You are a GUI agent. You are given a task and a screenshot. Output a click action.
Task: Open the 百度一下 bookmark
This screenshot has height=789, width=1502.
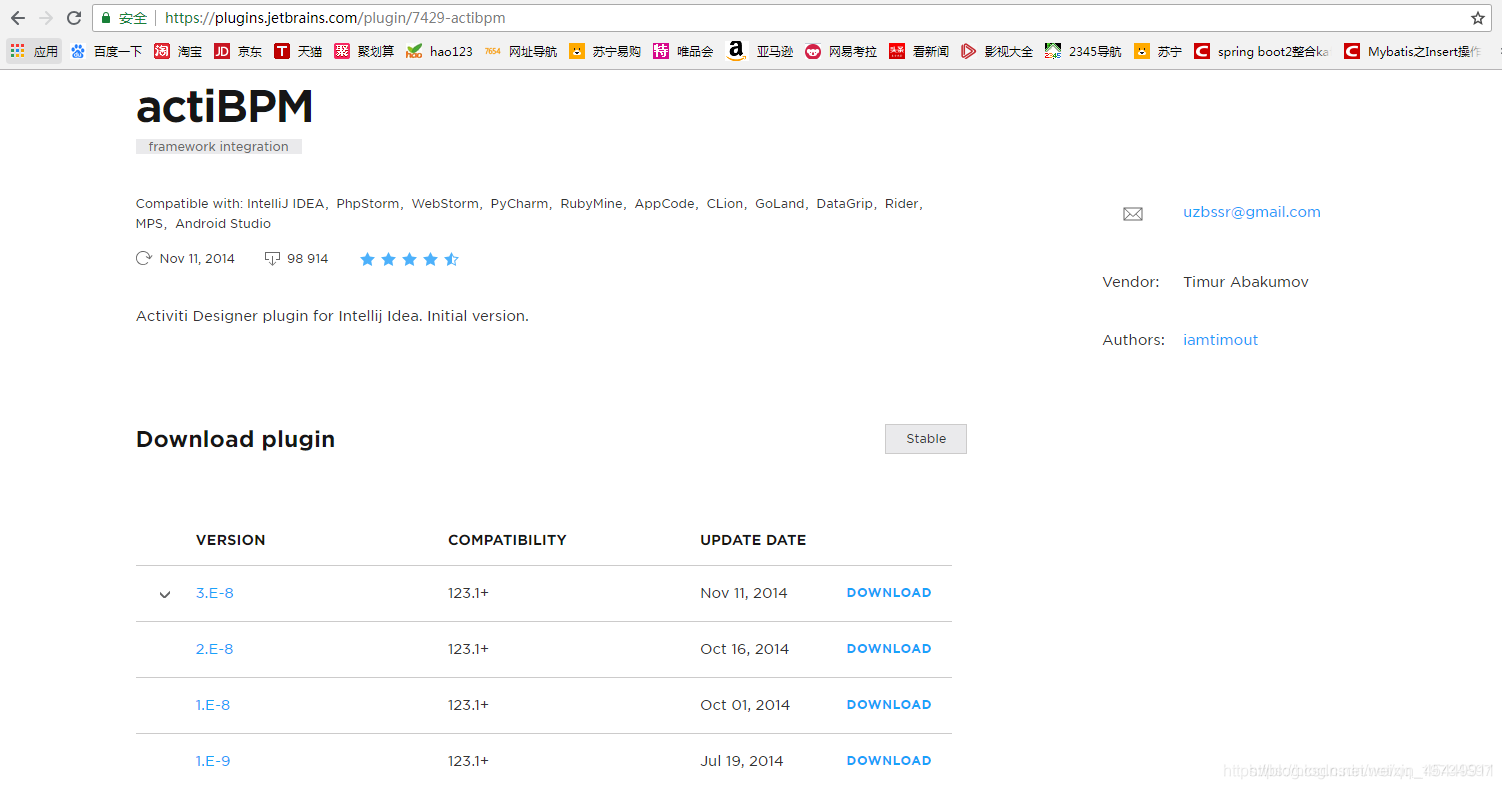(x=106, y=51)
